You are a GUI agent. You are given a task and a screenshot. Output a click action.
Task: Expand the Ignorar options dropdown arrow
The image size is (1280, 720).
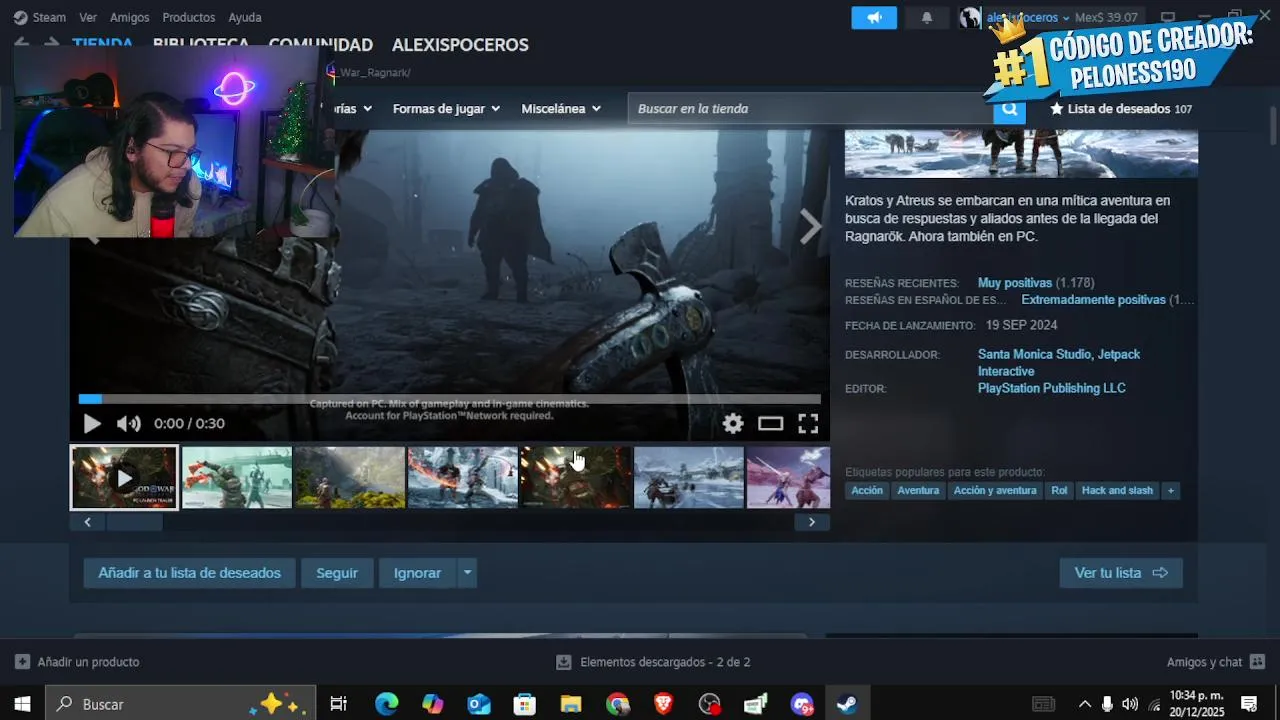click(x=467, y=573)
